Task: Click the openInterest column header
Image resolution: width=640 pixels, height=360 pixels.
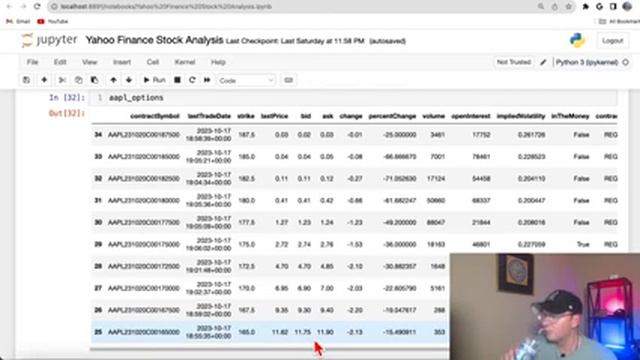Action: click(471, 116)
